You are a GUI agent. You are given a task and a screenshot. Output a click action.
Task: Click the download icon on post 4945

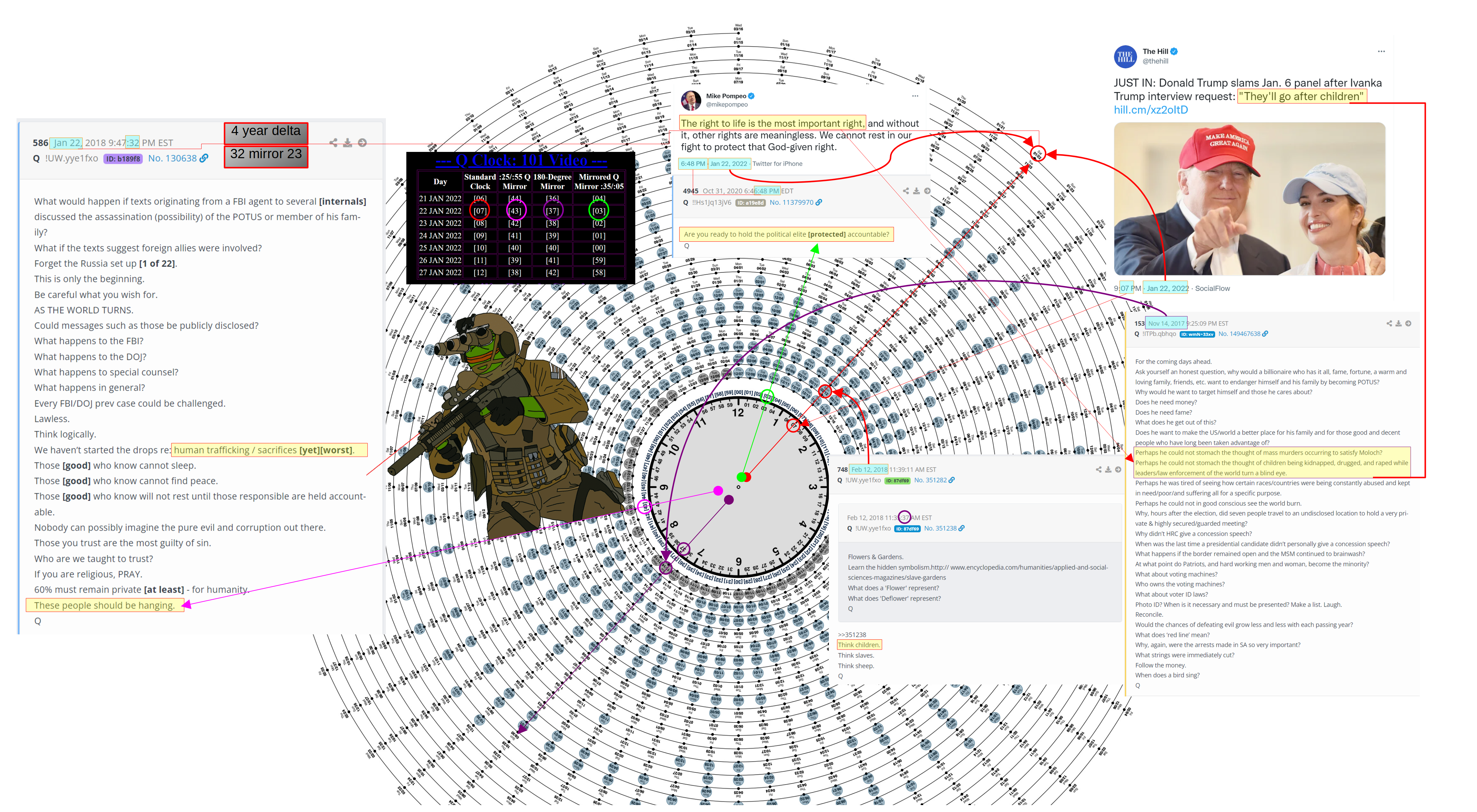pos(916,191)
